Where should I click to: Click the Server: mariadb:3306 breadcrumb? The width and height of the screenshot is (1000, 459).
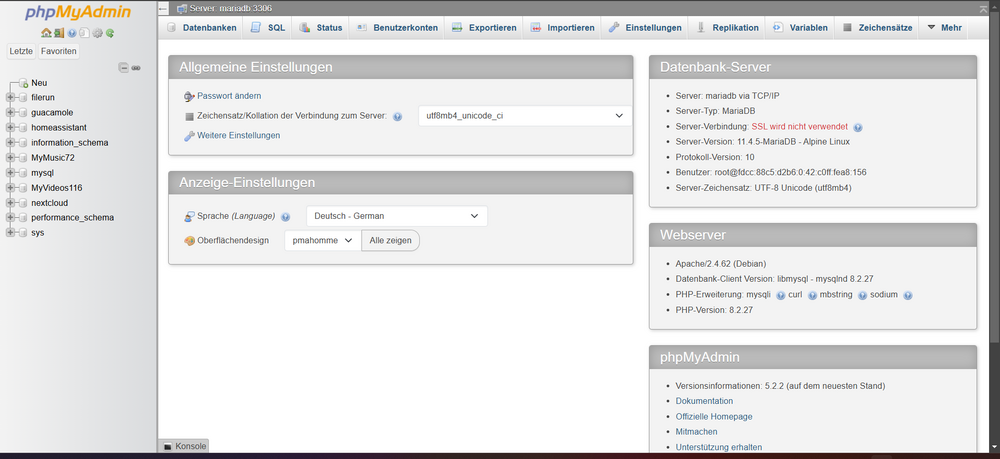(x=230, y=8)
